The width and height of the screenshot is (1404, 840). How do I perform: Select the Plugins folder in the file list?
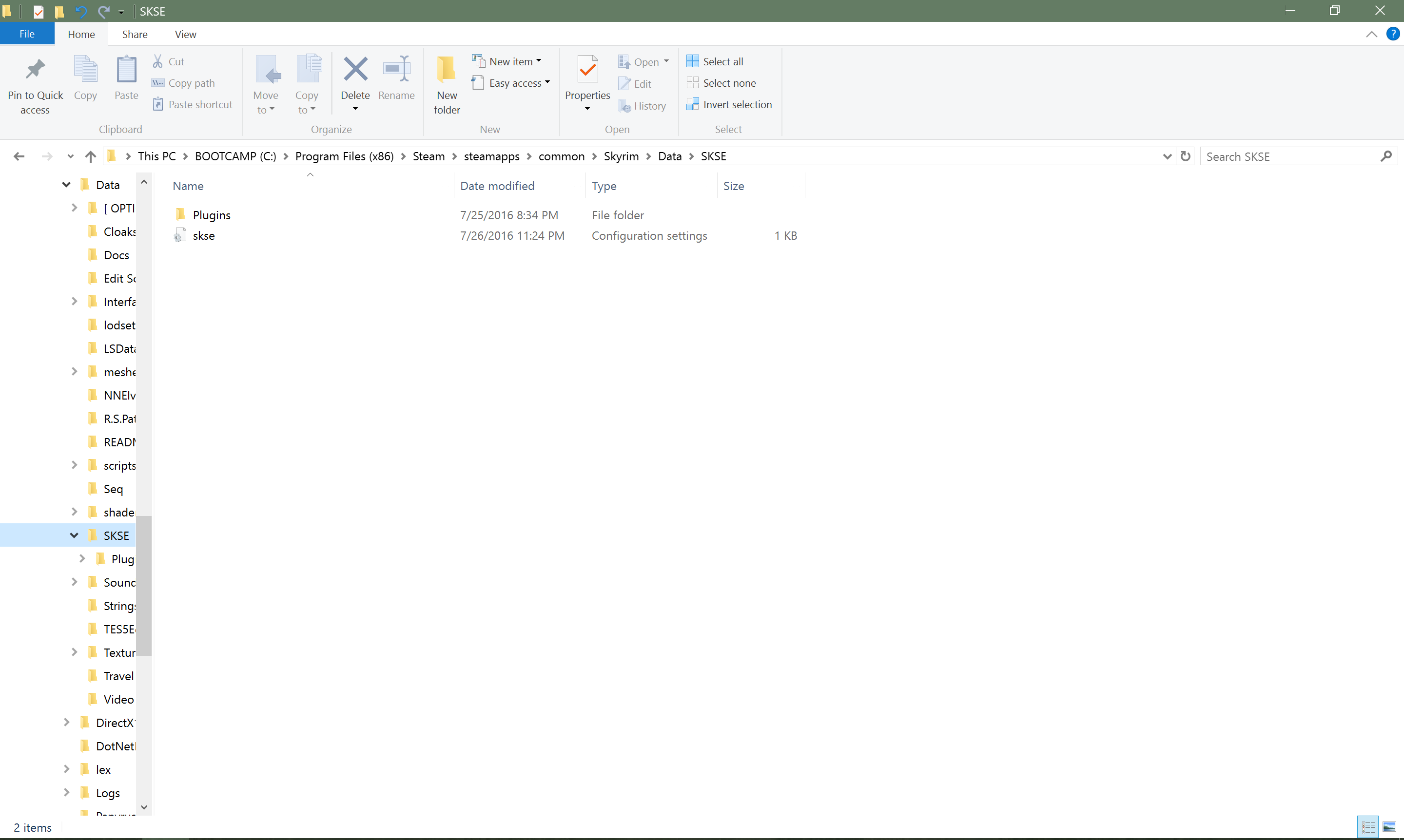coord(211,215)
